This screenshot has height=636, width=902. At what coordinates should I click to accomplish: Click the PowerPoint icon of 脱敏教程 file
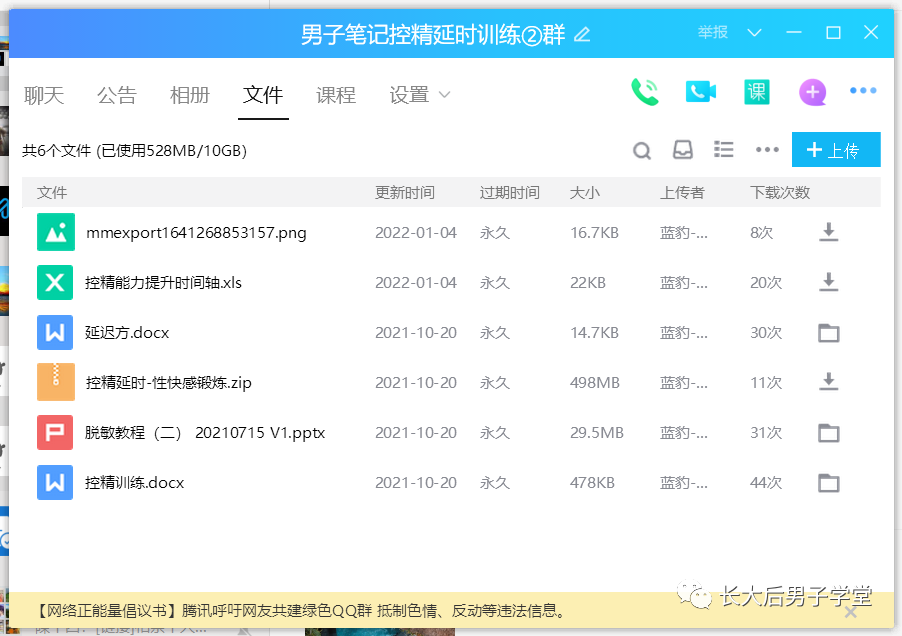55,432
